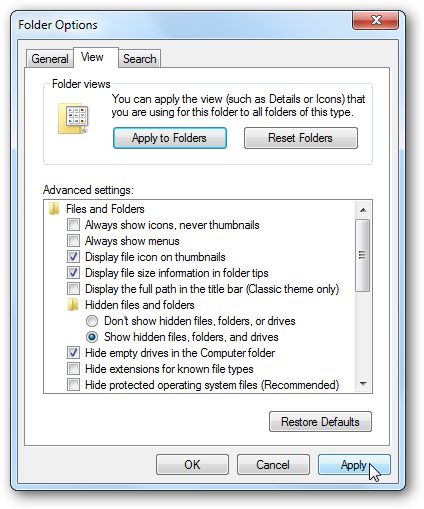424x509 pixels.
Task: Switch to the General tab
Action: [50, 59]
